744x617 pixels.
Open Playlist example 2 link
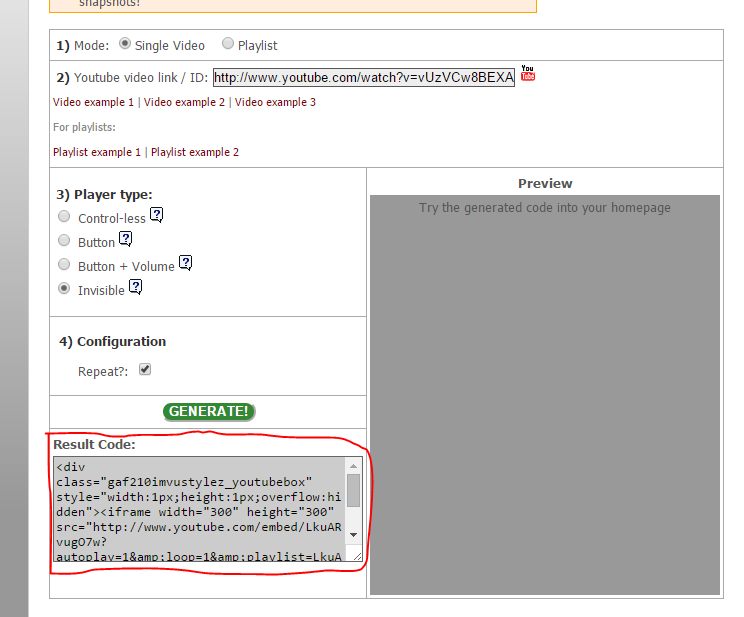(x=195, y=152)
